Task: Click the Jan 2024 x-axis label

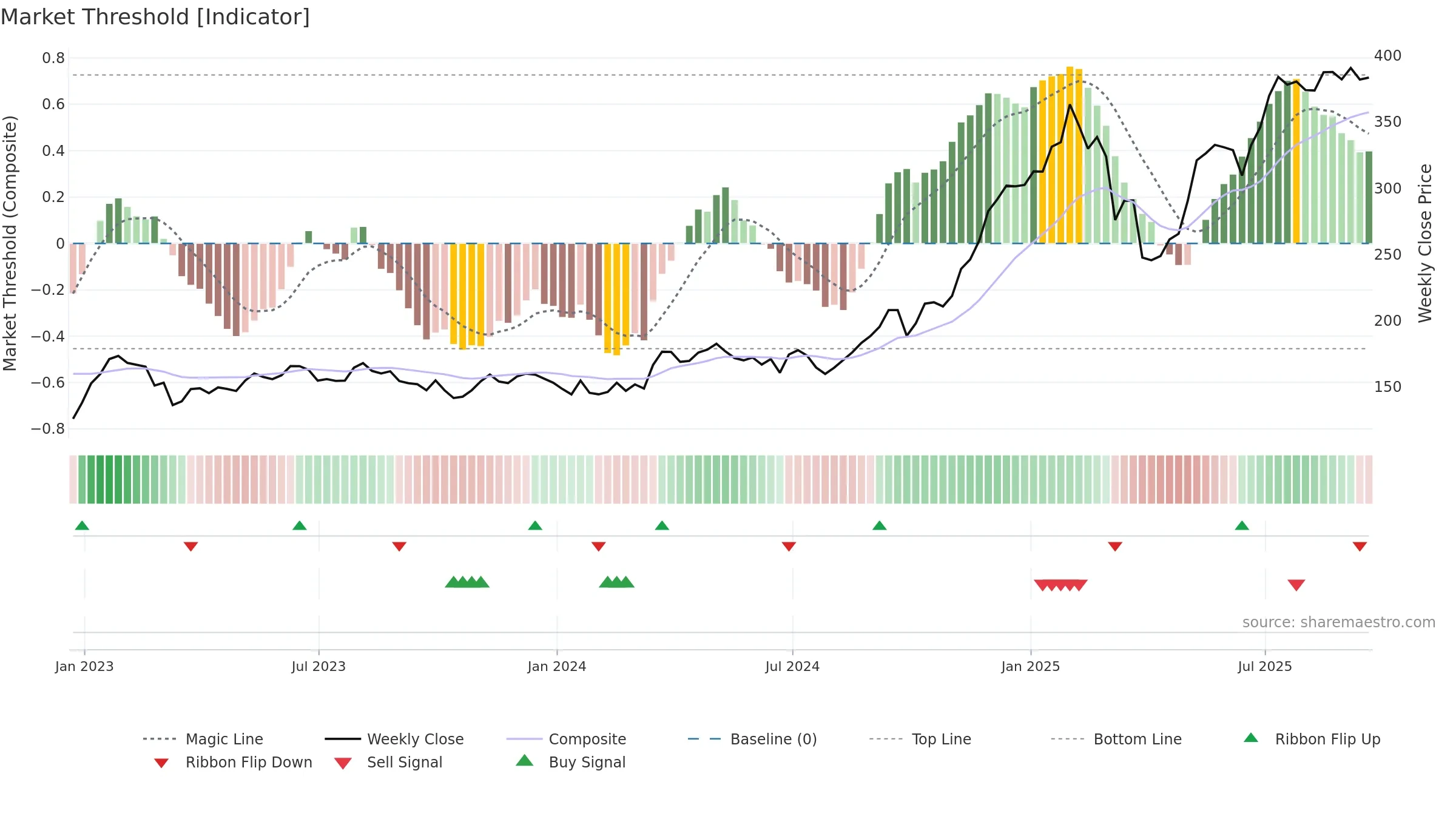Action: 557,666
